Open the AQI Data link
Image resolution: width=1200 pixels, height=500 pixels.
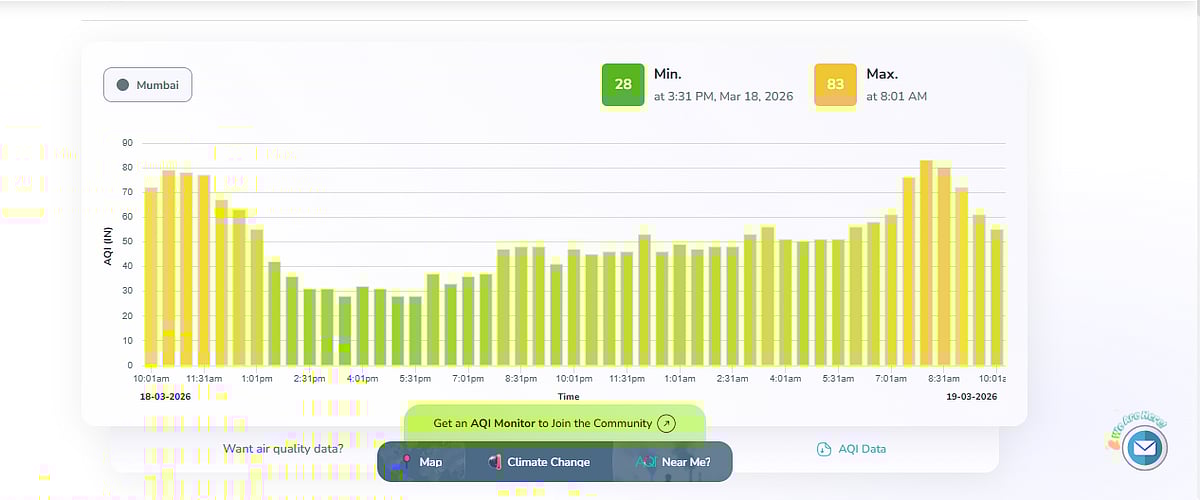(x=860, y=449)
